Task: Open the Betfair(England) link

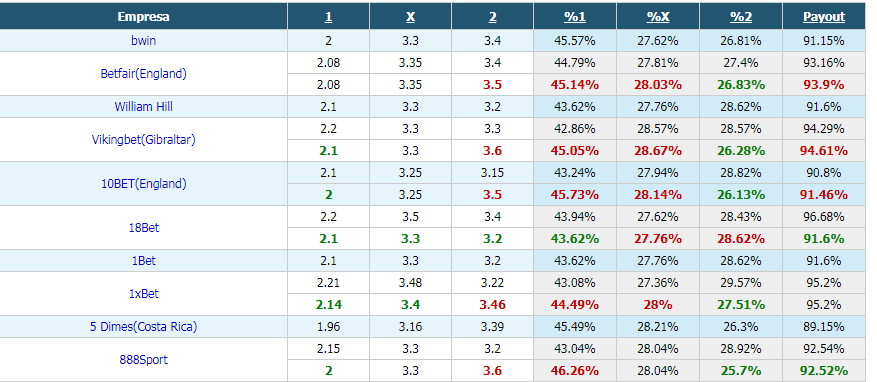Action: tap(144, 73)
